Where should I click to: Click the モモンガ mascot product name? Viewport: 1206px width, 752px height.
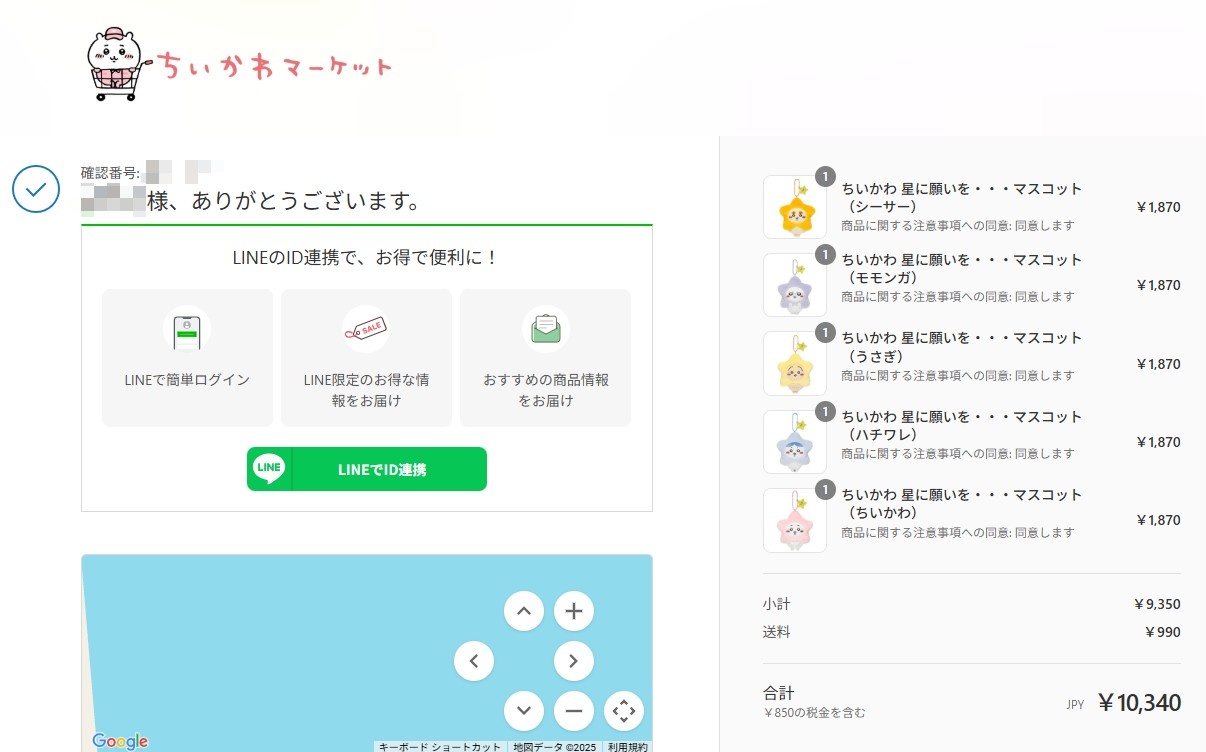pos(962,268)
